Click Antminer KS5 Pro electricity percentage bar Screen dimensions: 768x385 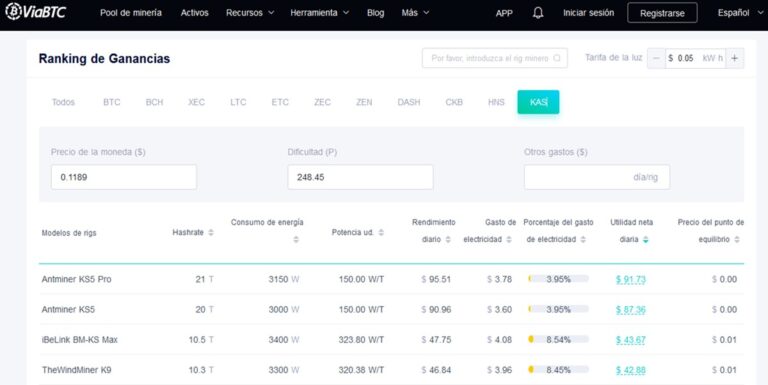click(x=558, y=279)
